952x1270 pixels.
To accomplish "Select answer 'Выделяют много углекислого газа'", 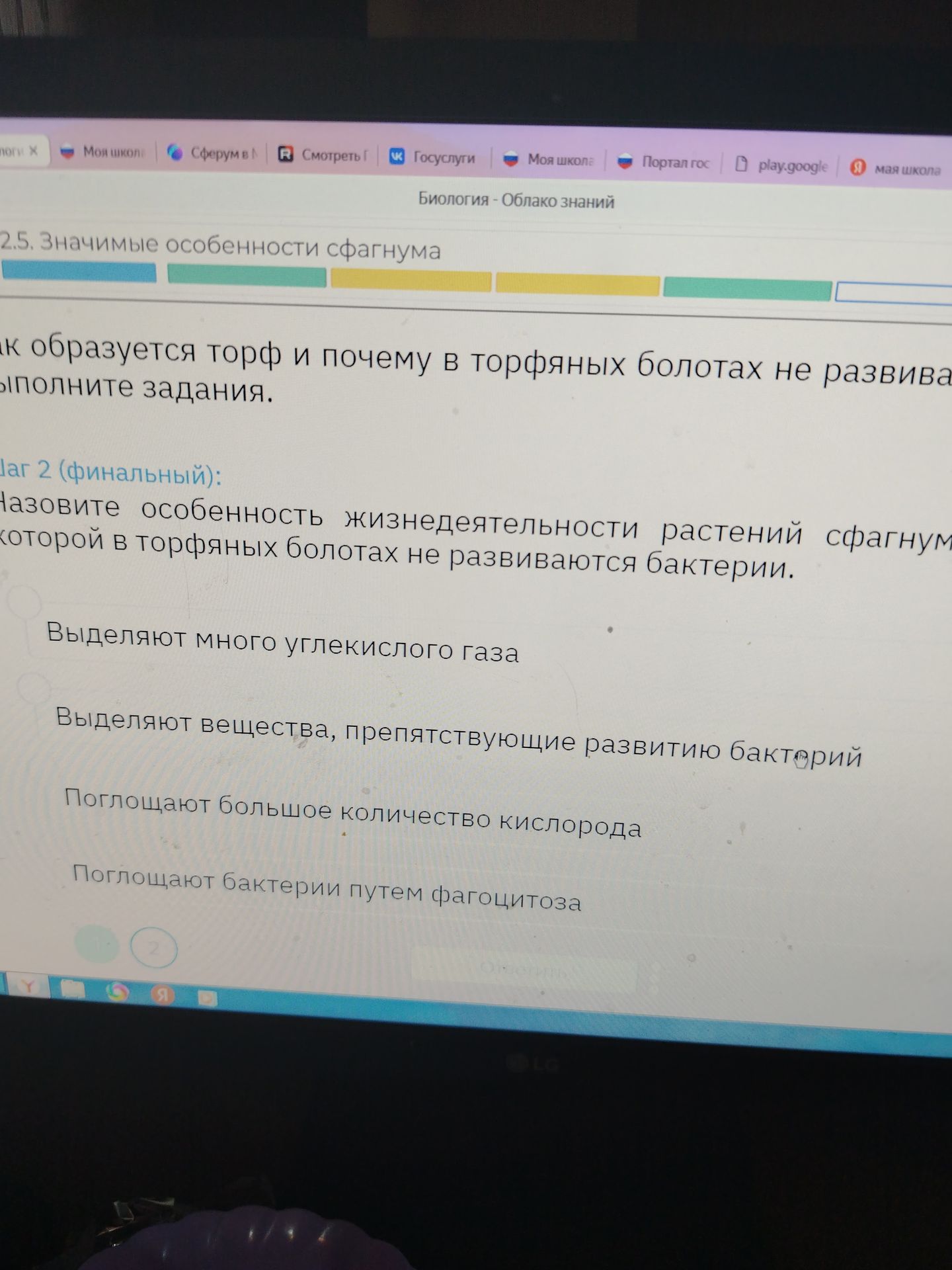I will (x=282, y=643).
